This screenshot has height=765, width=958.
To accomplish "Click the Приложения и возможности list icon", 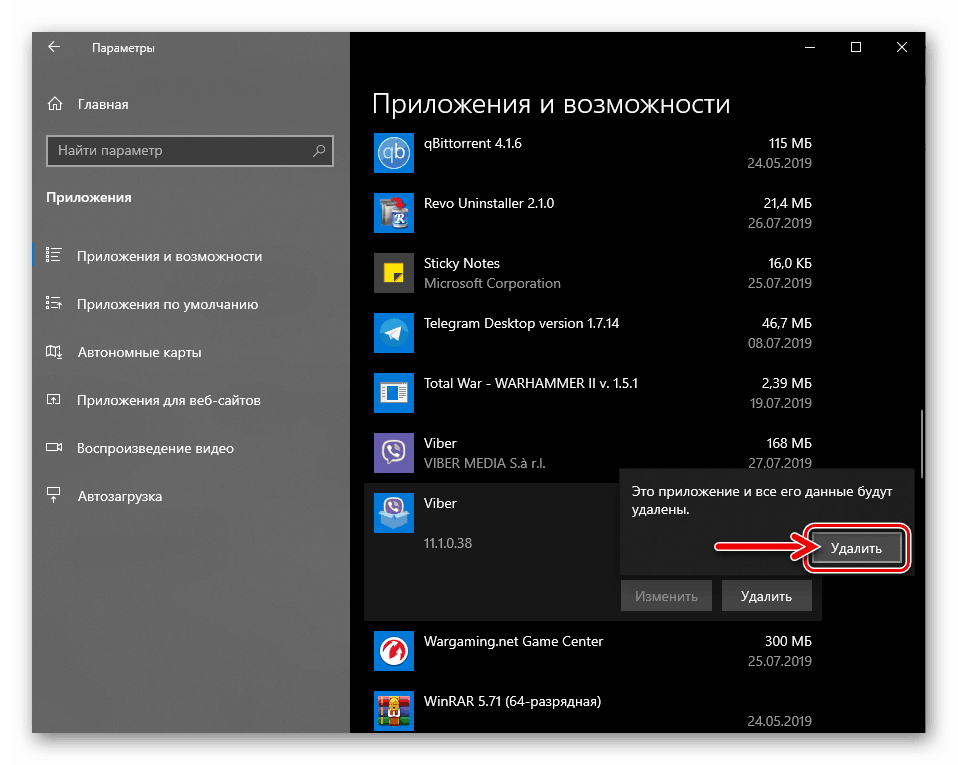I will pos(54,255).
